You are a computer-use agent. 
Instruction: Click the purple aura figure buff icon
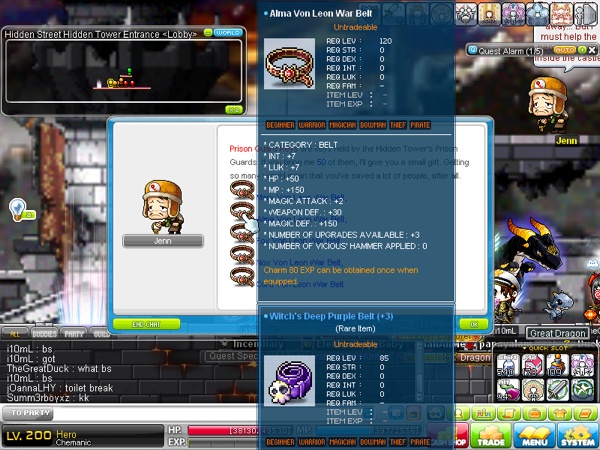tap(513, 13)
